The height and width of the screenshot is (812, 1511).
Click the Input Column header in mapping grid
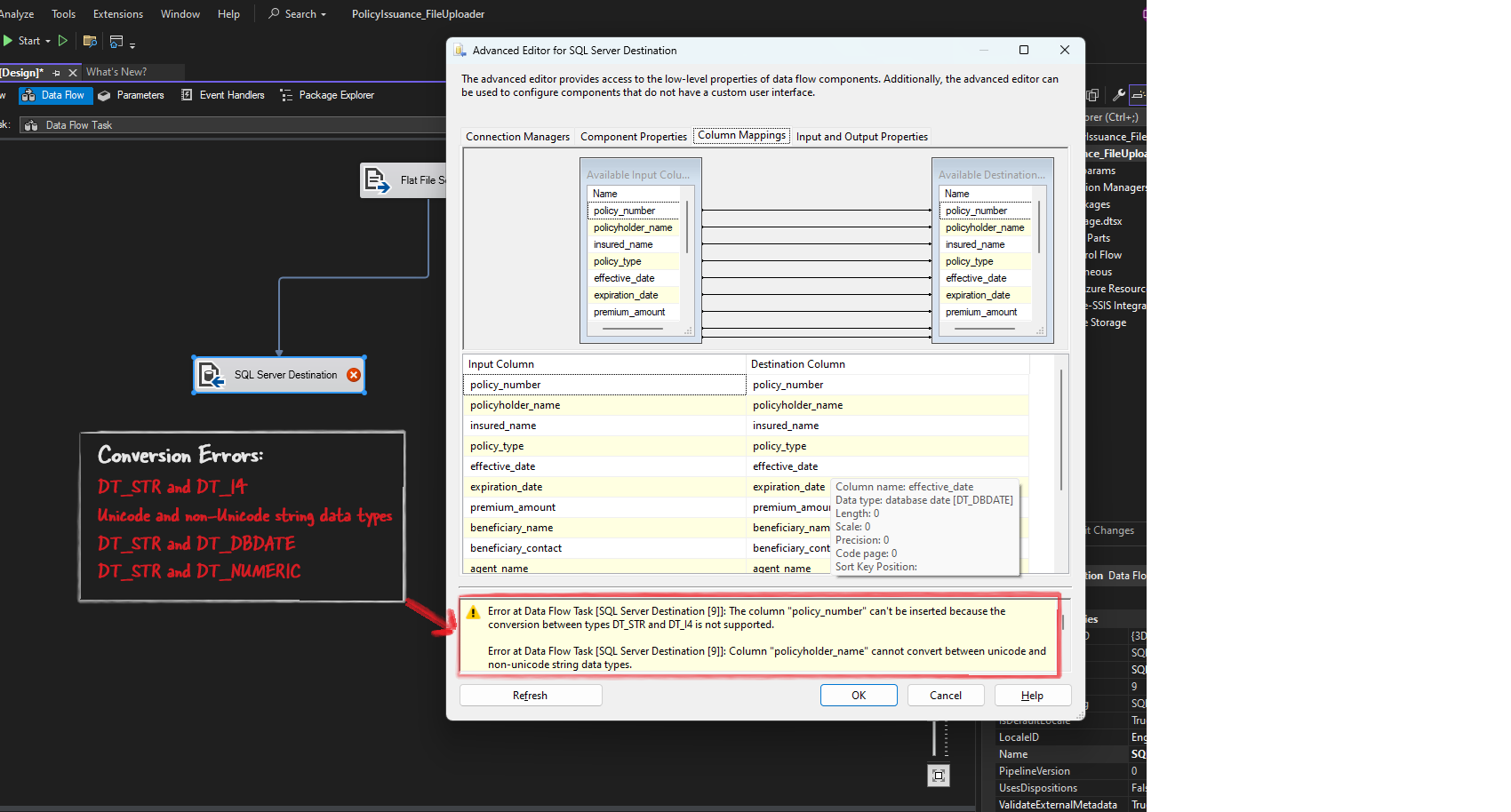point(604,364)
